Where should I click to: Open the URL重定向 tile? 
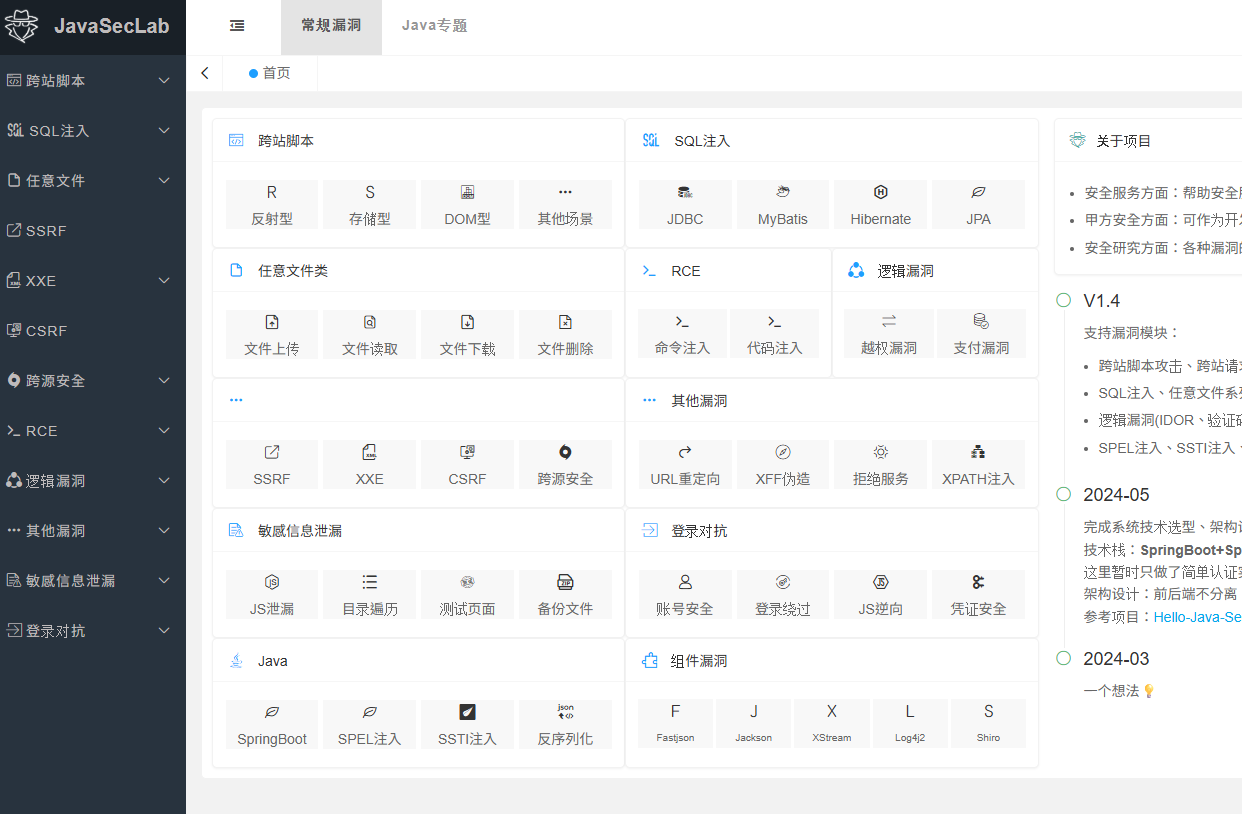pos(685,465)
